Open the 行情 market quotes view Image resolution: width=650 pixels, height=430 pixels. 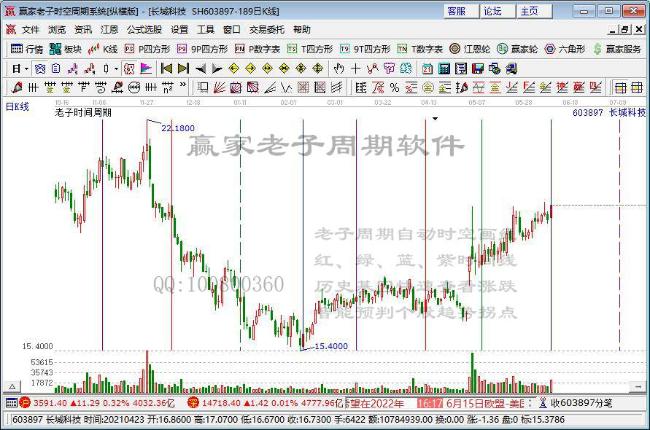(x=27, y=49)
